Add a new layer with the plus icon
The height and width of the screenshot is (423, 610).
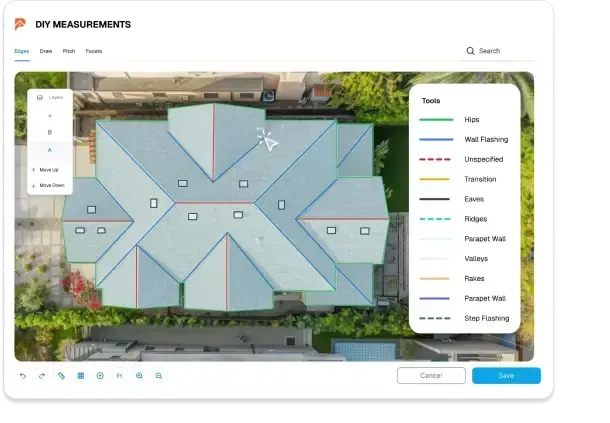coord(50,116)
